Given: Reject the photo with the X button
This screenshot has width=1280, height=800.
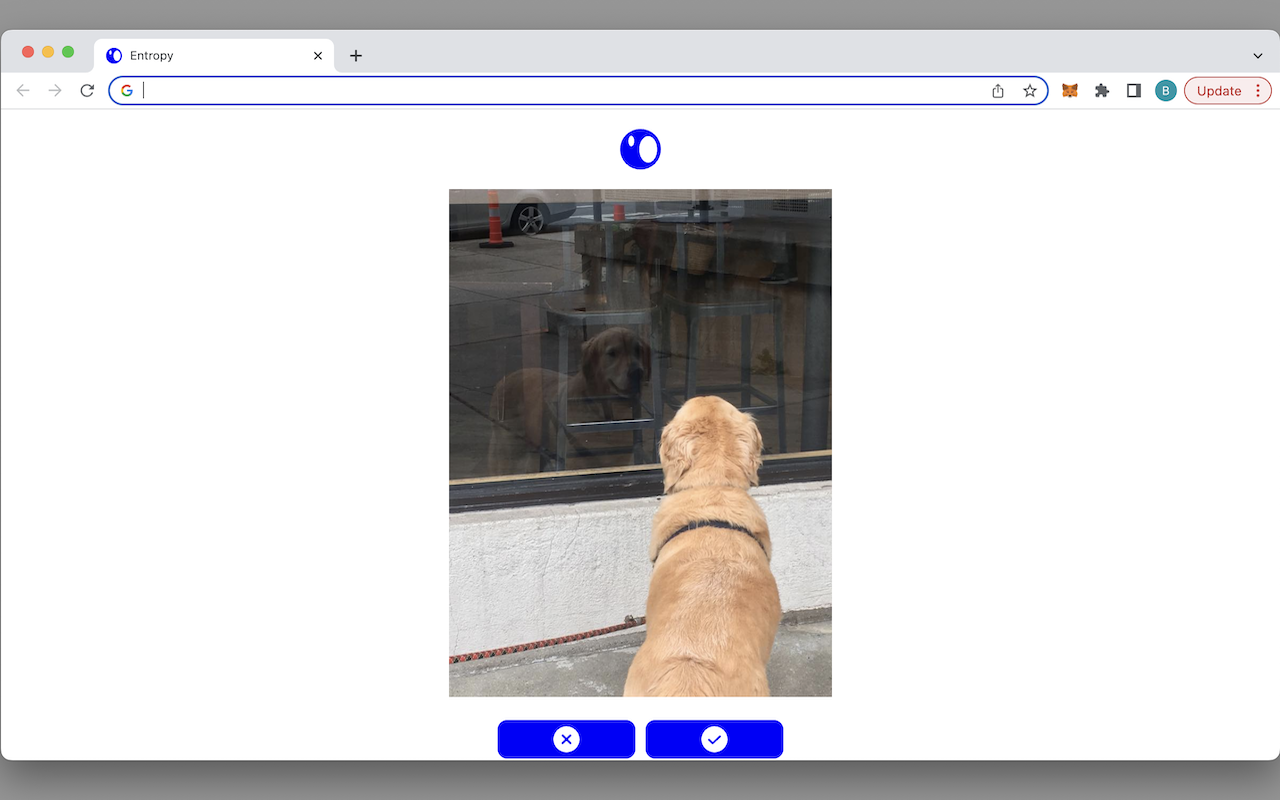Looking at the screenshot, I should (x=566, y=739).
